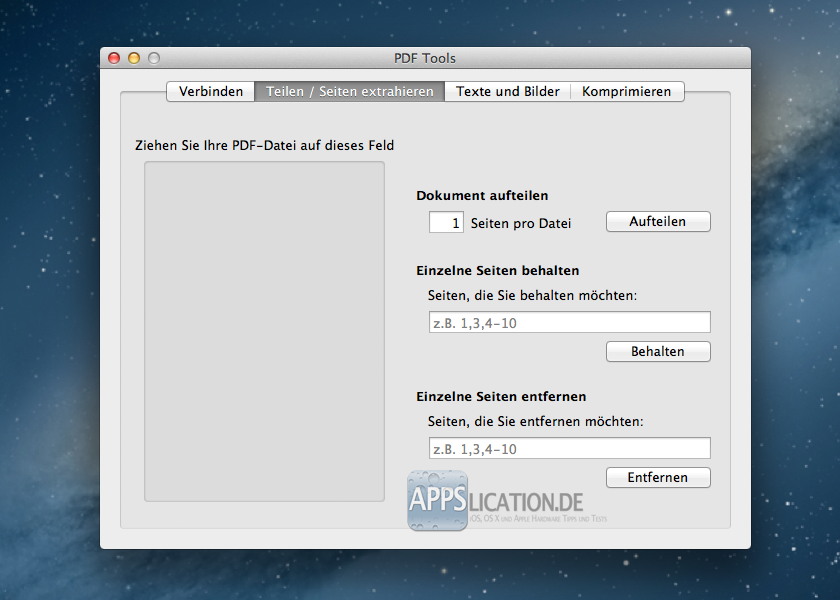The height and width of the screenshot is (600, 840).
Task: Click 'Seiten, die Sie behalten möchten:' label
Action: 532,295
